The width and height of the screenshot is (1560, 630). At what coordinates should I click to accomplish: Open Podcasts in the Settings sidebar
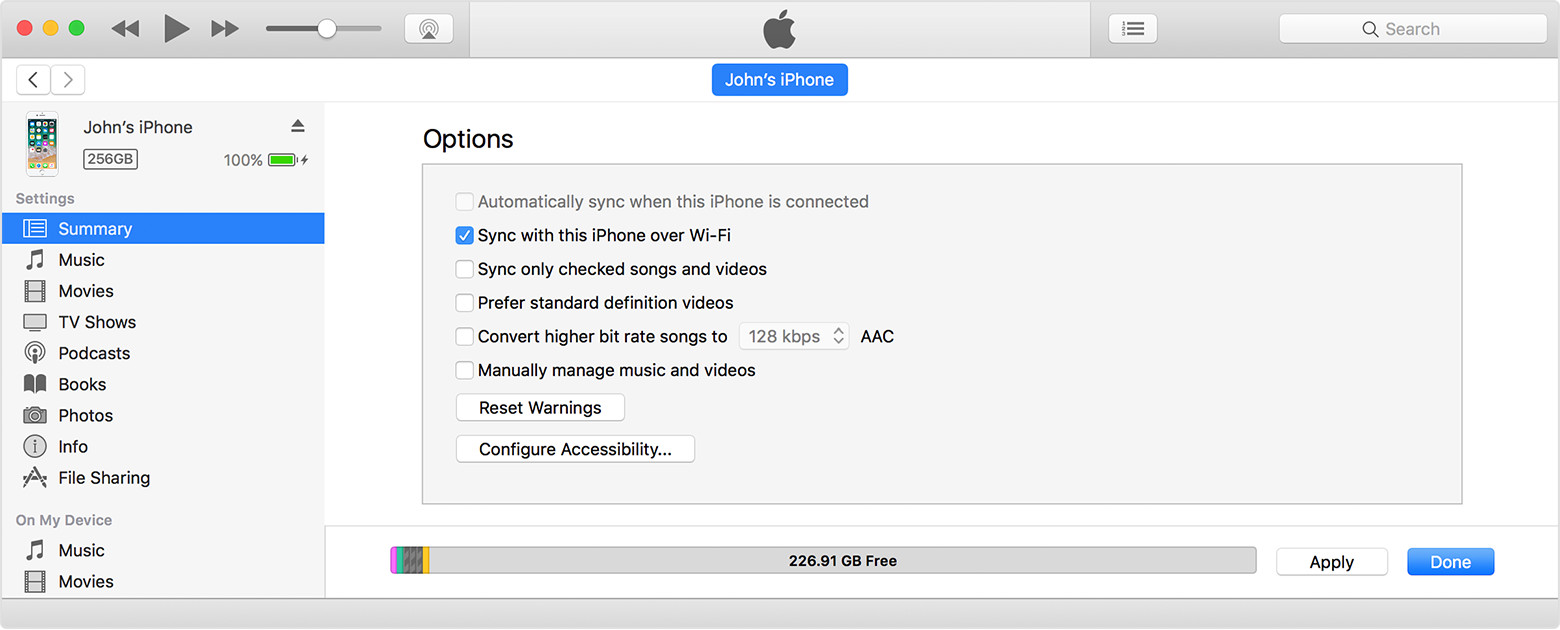pos(93,353)
